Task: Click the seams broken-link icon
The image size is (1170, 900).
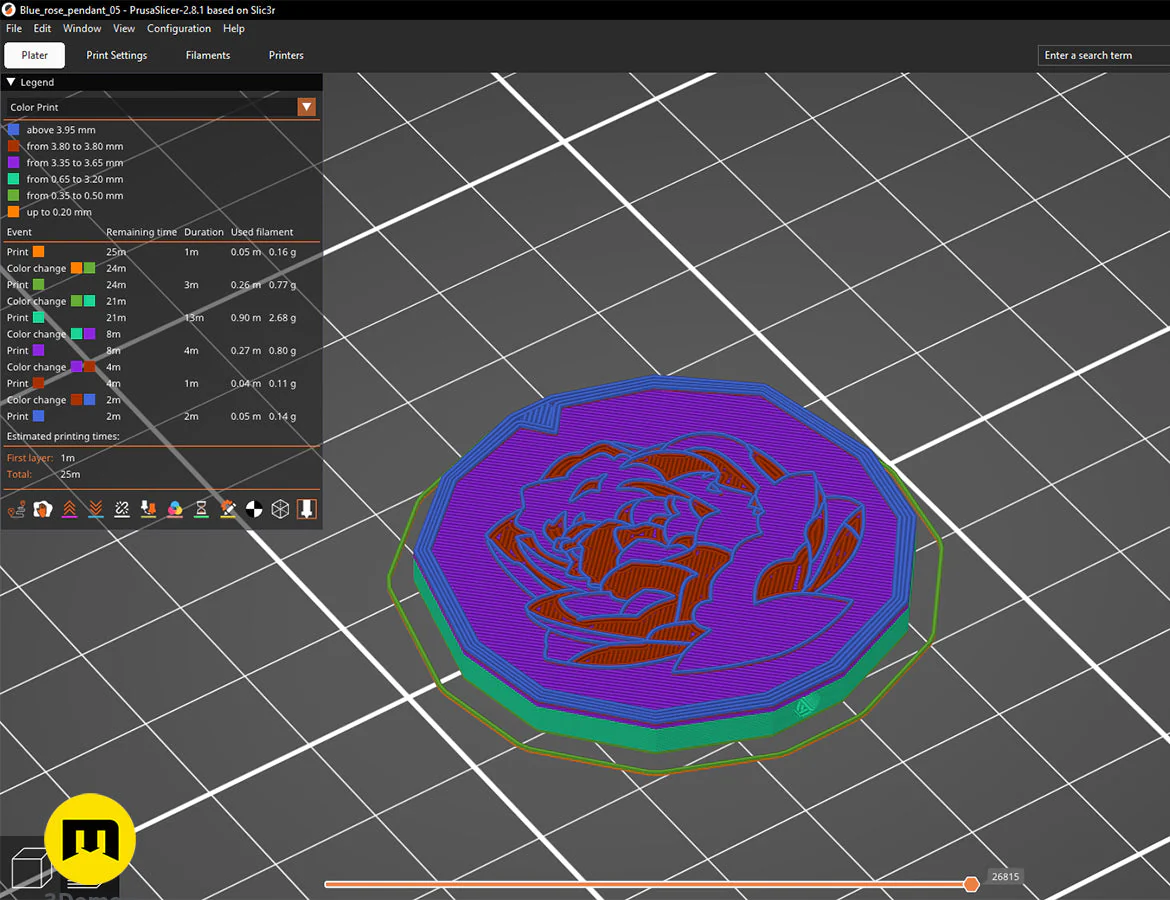Action: 122,509
